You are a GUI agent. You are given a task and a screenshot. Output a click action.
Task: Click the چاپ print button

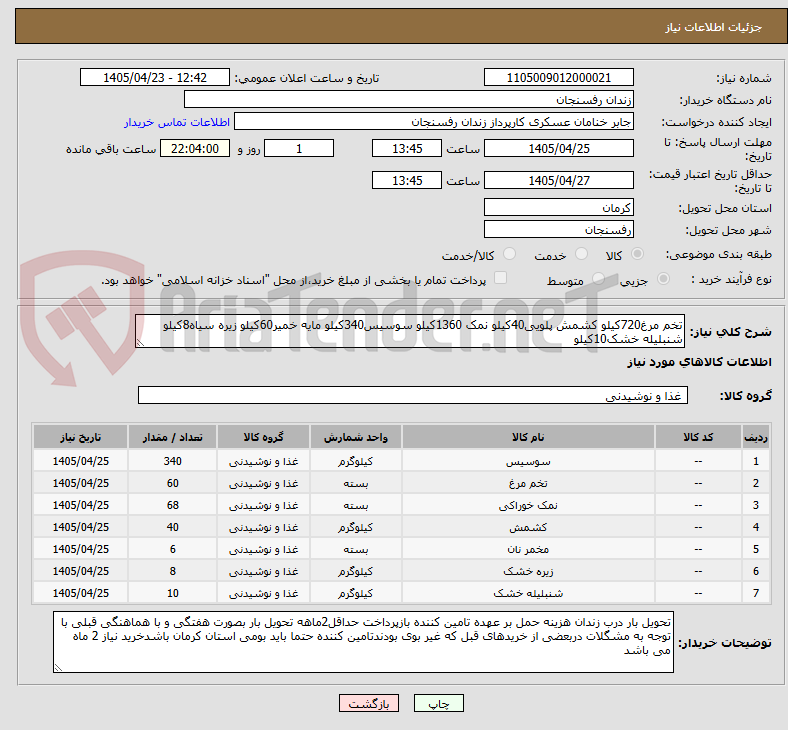click(439, 703)
